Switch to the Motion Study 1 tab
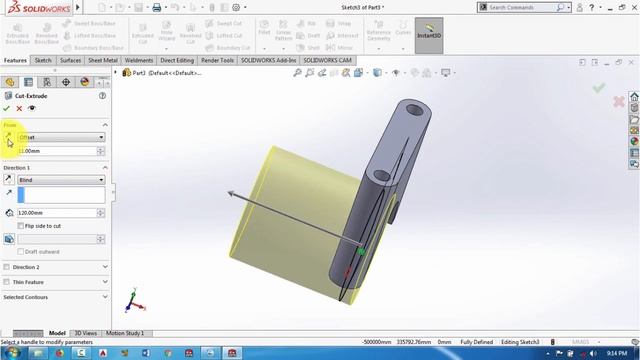The height and width of the screenshot is (360, 640). coord(125,333)
